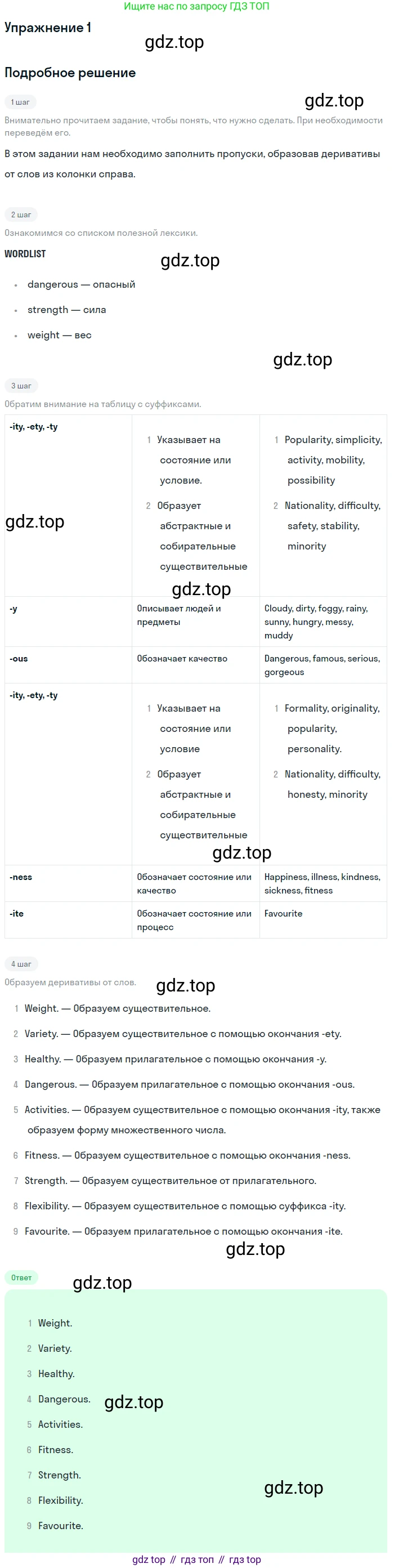Click answer item 'Weight.' in green box
Viewport: 394px width, 1568px height.
tap(55, 1323)
